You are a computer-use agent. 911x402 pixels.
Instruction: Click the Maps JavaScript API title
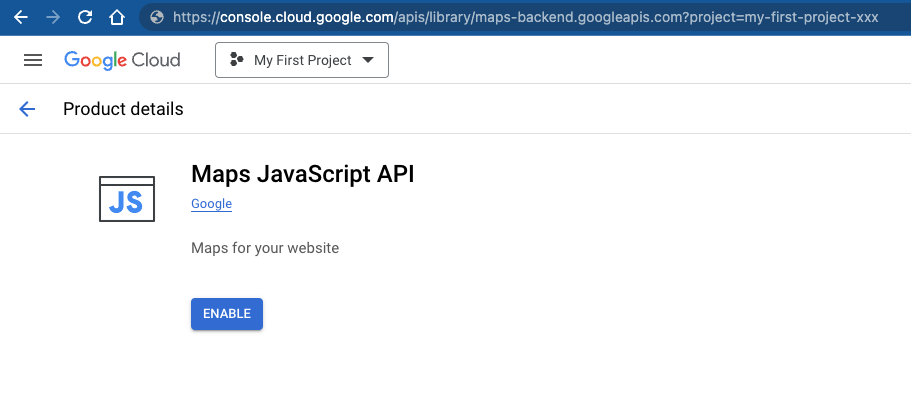(302, 174)
